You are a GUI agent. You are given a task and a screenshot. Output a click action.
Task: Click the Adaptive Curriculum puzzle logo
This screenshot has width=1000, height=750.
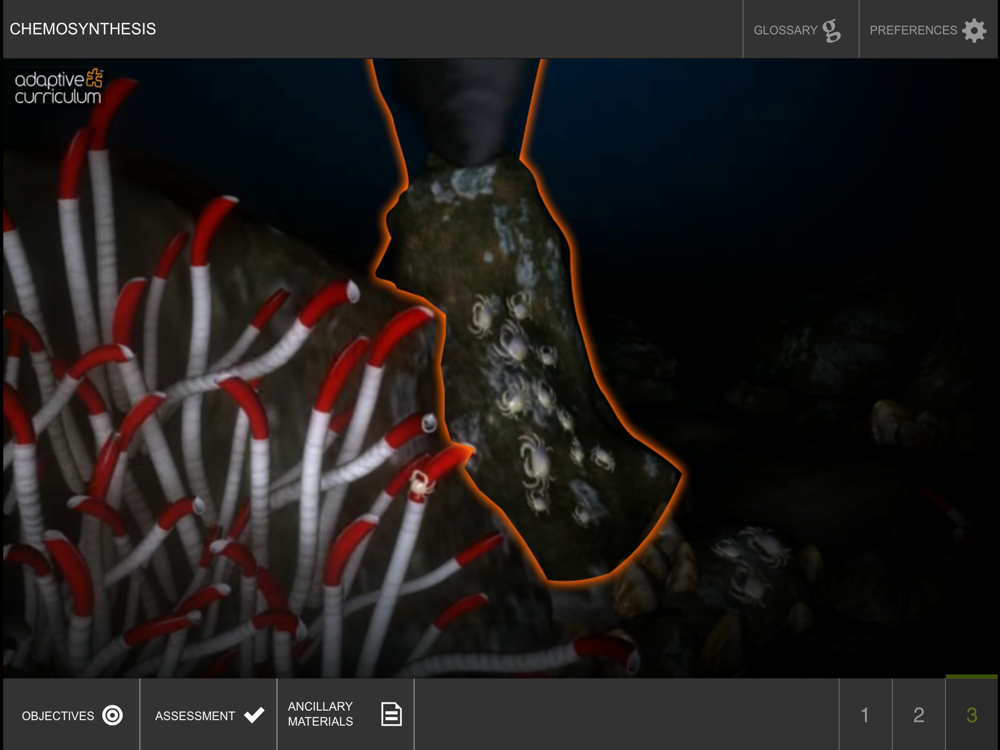[x=94, y=78]
